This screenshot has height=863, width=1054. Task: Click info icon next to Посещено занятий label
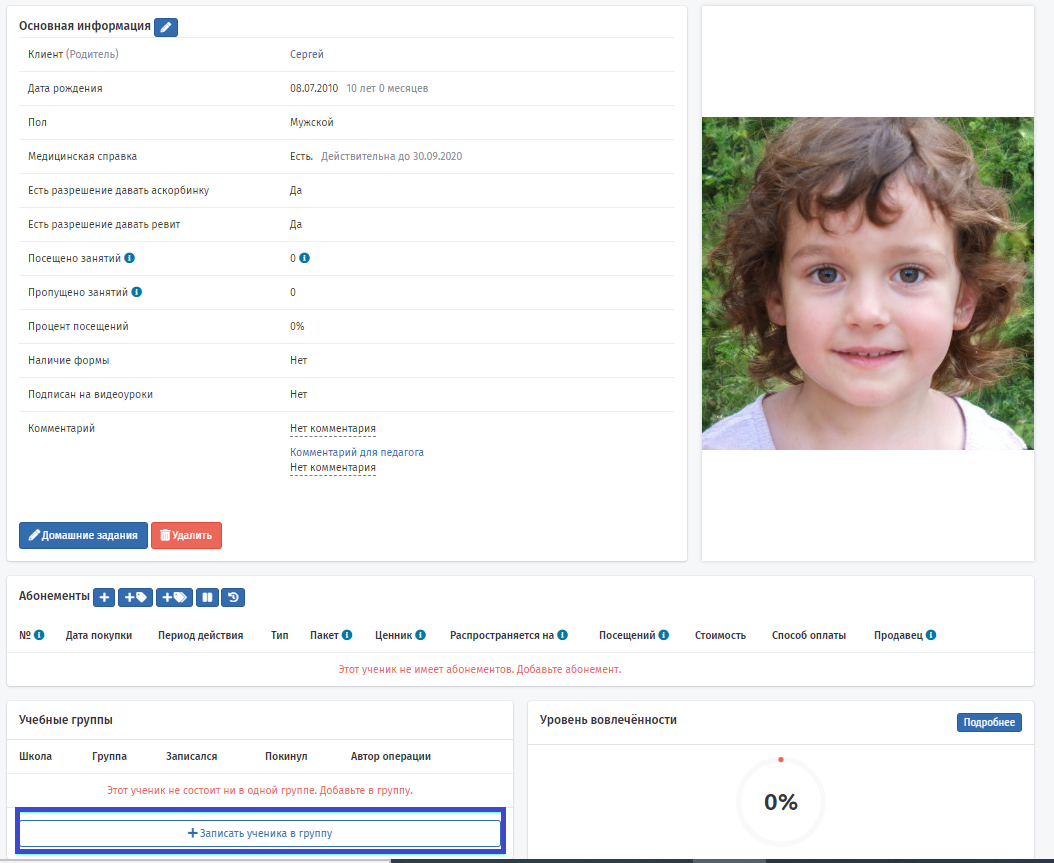[130, 258]
